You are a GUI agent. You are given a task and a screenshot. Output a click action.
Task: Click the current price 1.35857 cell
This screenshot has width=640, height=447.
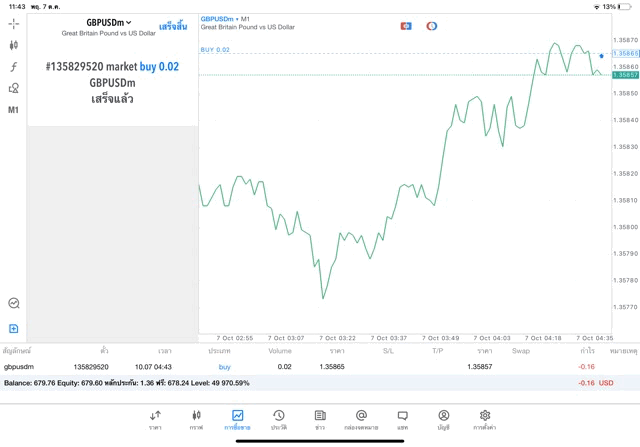point(480,367)
